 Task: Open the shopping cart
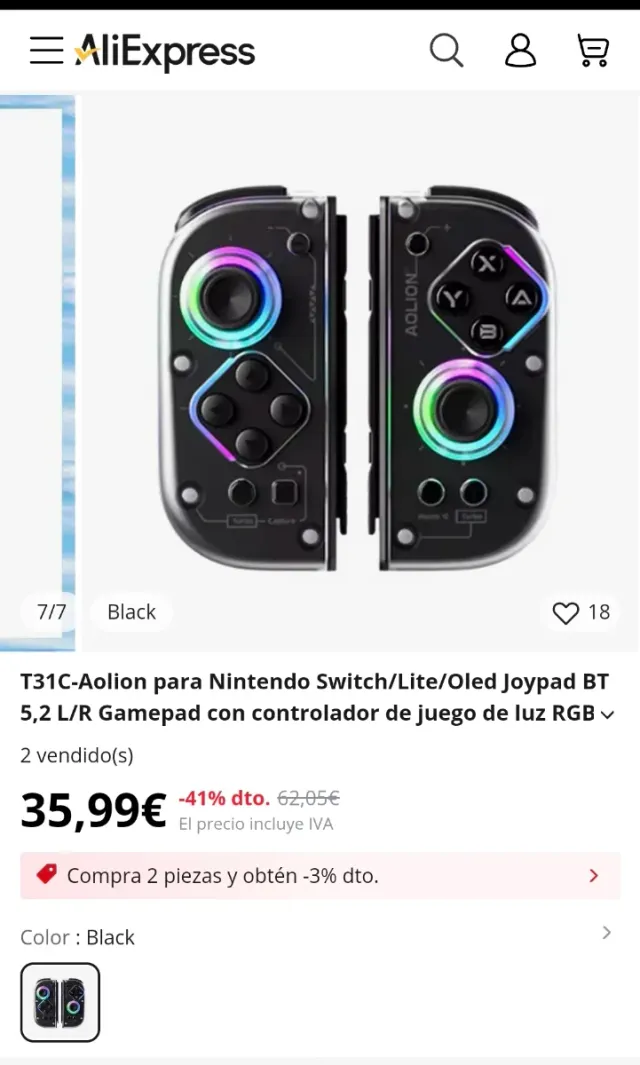(593, 50)
